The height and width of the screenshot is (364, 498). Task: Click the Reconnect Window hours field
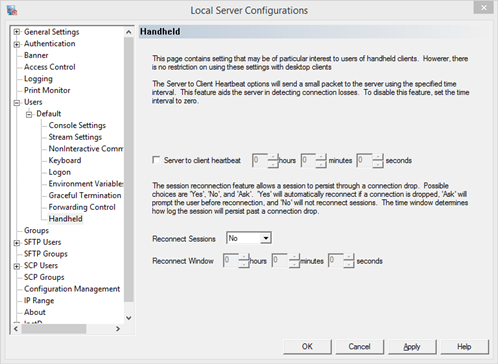(x=231, y=261)
